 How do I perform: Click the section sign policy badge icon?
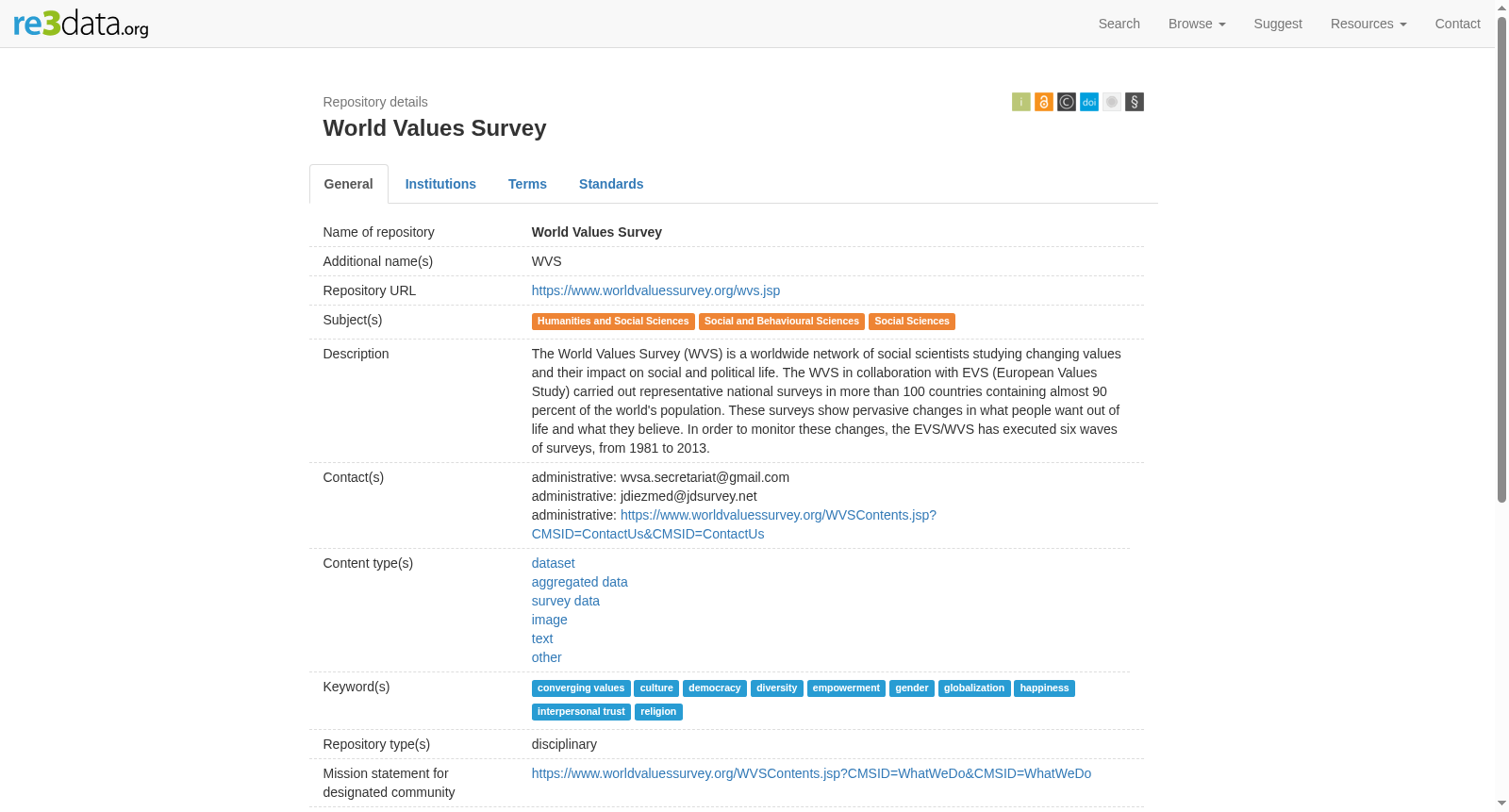point(1135,102)
